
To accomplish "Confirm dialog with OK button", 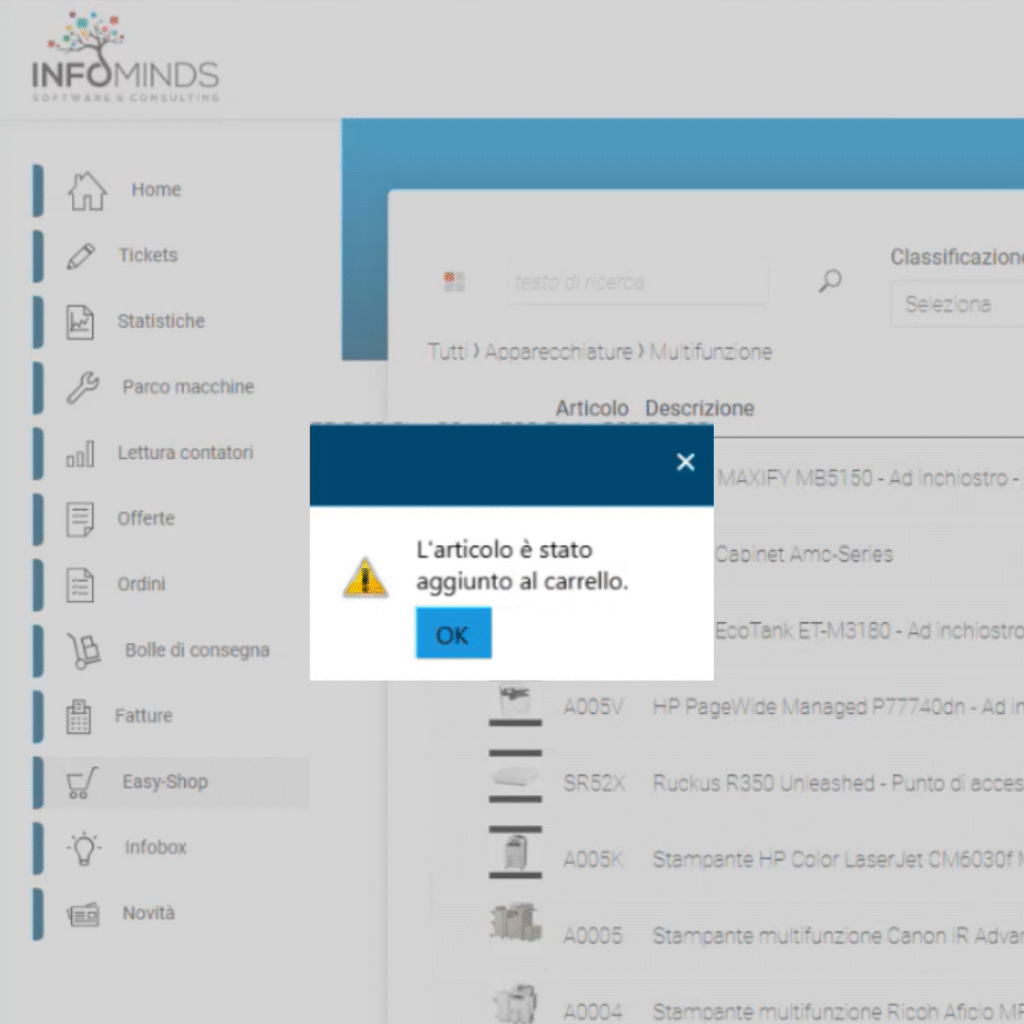I will coord(453,633).
